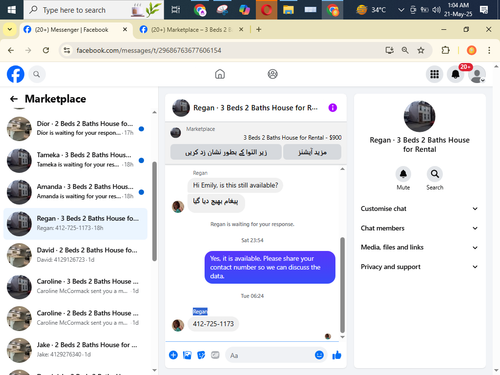
Task: Open a new browser tab
Action: point(259,29)
